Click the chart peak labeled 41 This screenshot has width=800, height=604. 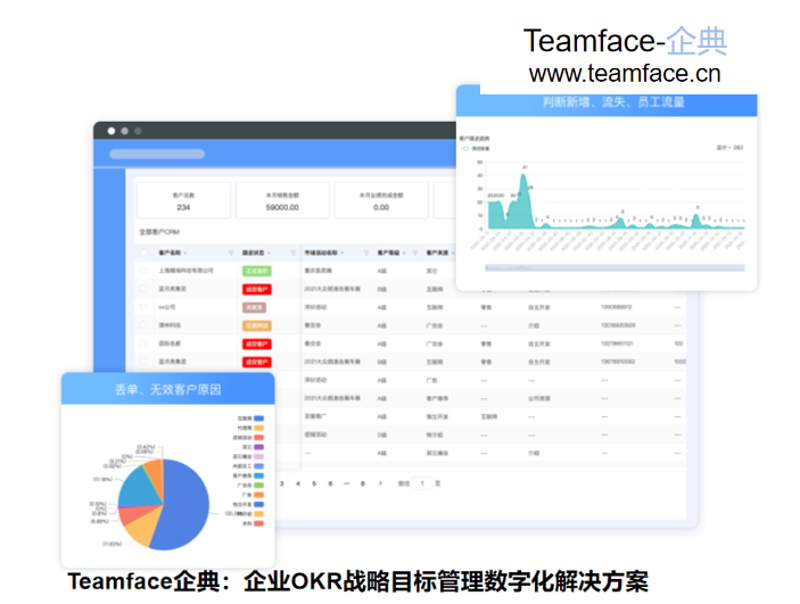523,175
